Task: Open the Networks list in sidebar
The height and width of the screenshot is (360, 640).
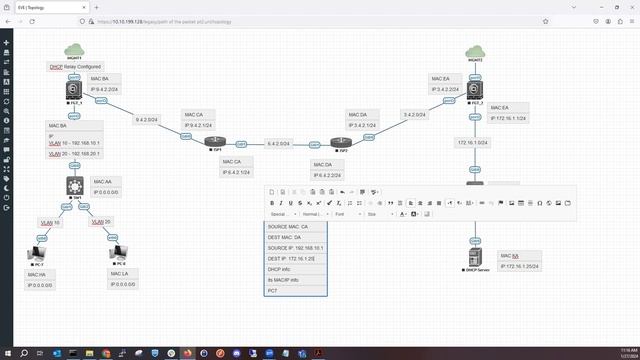Action: point(6,62)
